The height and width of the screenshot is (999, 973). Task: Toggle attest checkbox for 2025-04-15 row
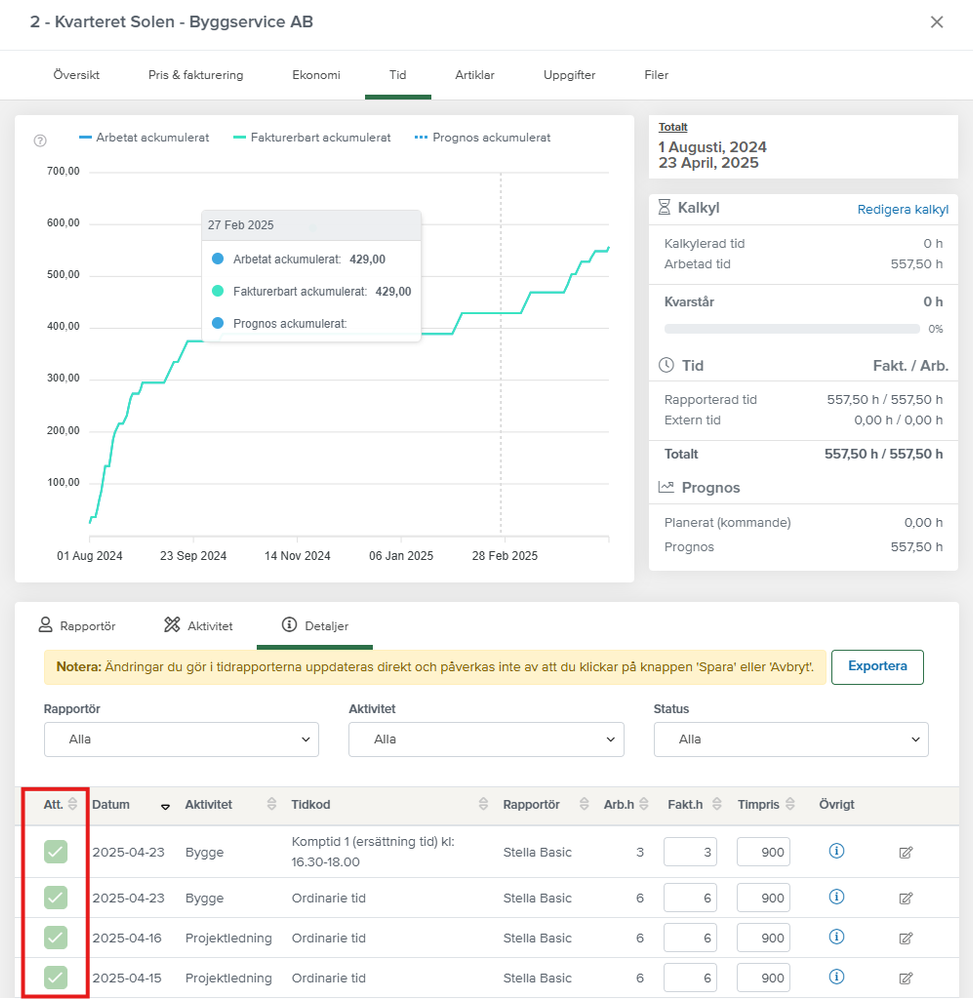[x=55, y=977]
